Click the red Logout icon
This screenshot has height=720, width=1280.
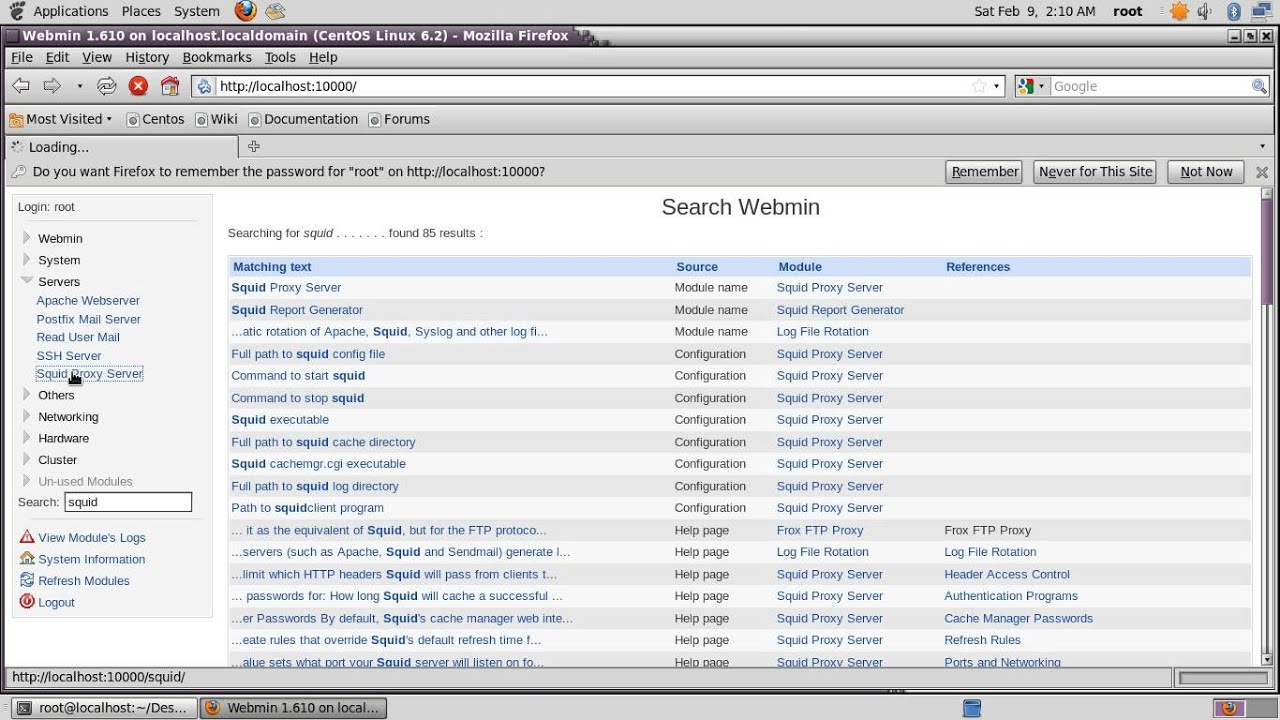[x=27, y=602]
